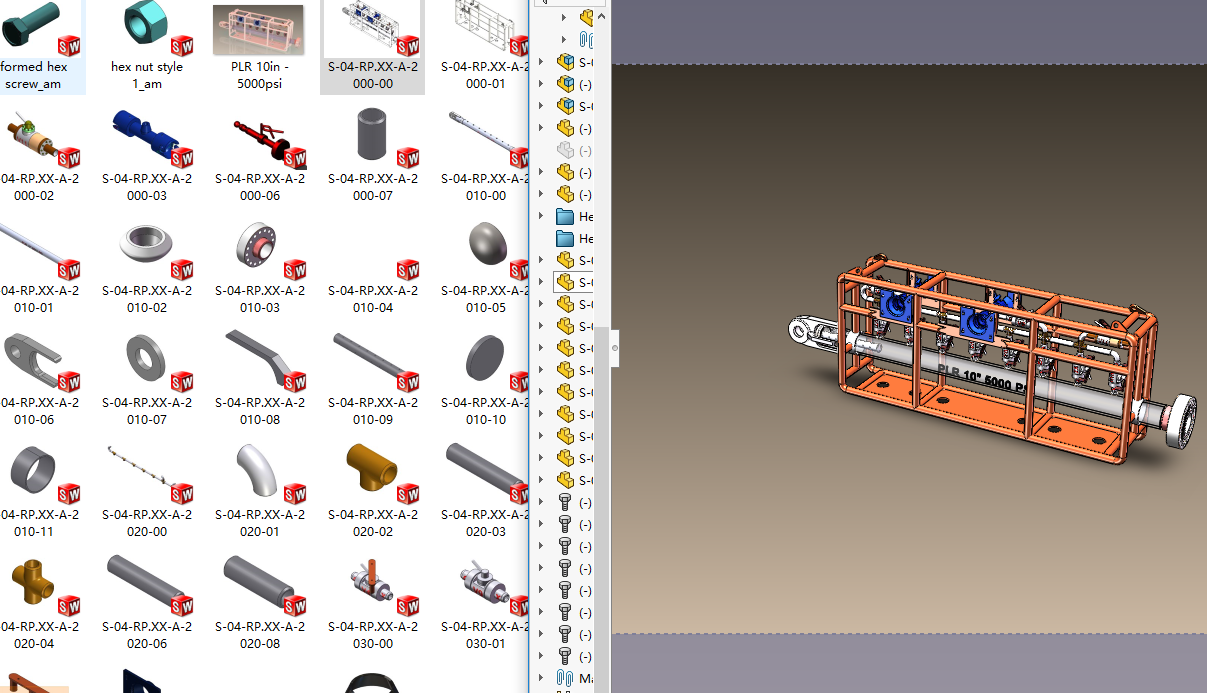The image size is (1207, 693).
Task: Click the 2020-03 pipe thumbnail
Action: click(x=487, y=473)
